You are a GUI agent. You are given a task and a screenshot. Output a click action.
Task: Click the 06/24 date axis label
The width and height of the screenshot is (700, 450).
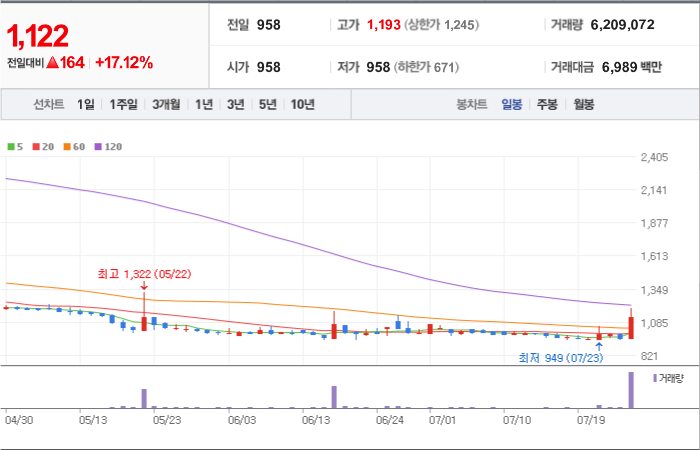pos(390,421)
